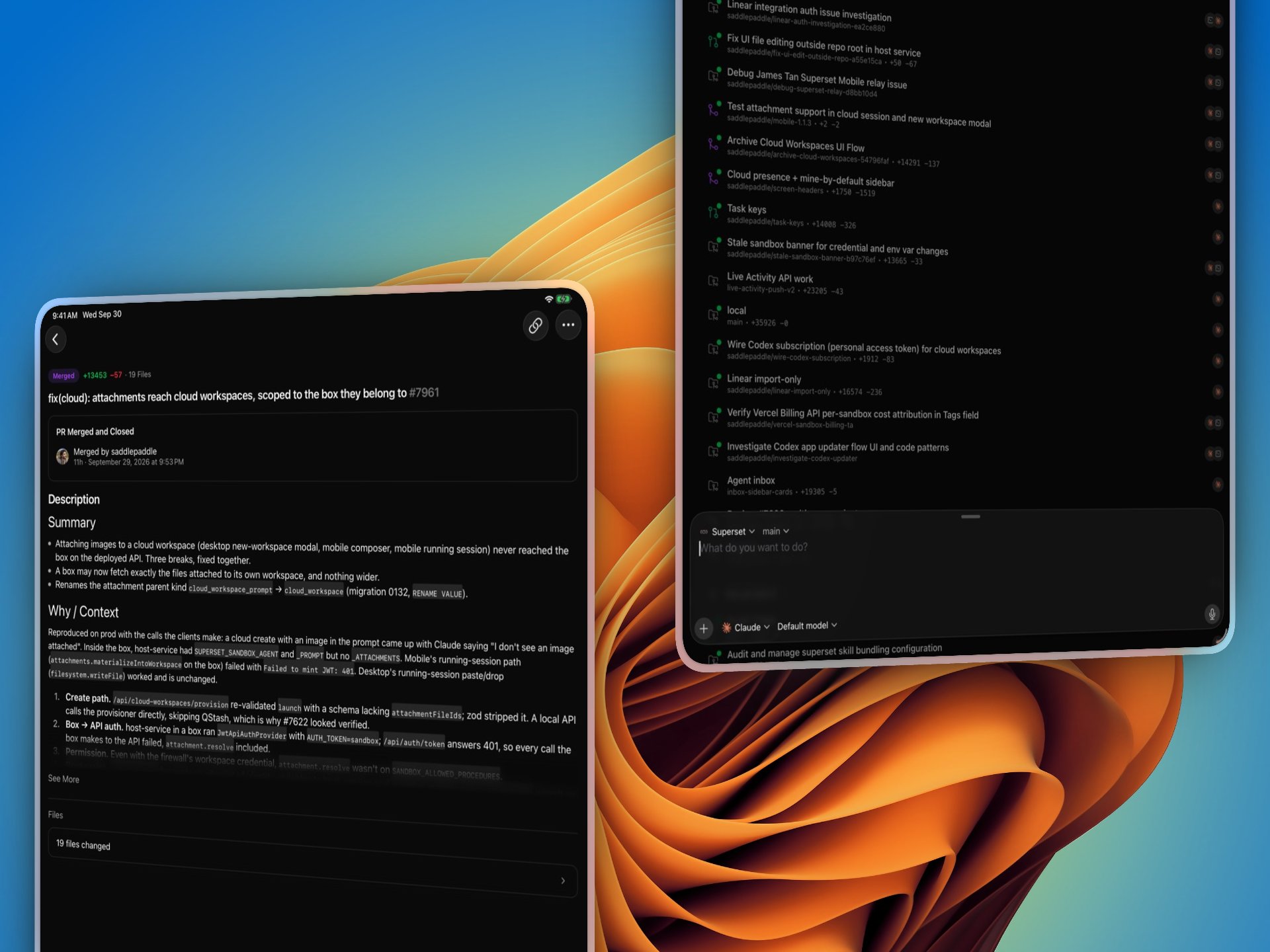Image resolution: width=1270 pixels, height=952 pixels.
Task: Click the merged PR icon beside 'Archive Cloud Workspaces'
Action: (x=713, y=143)
